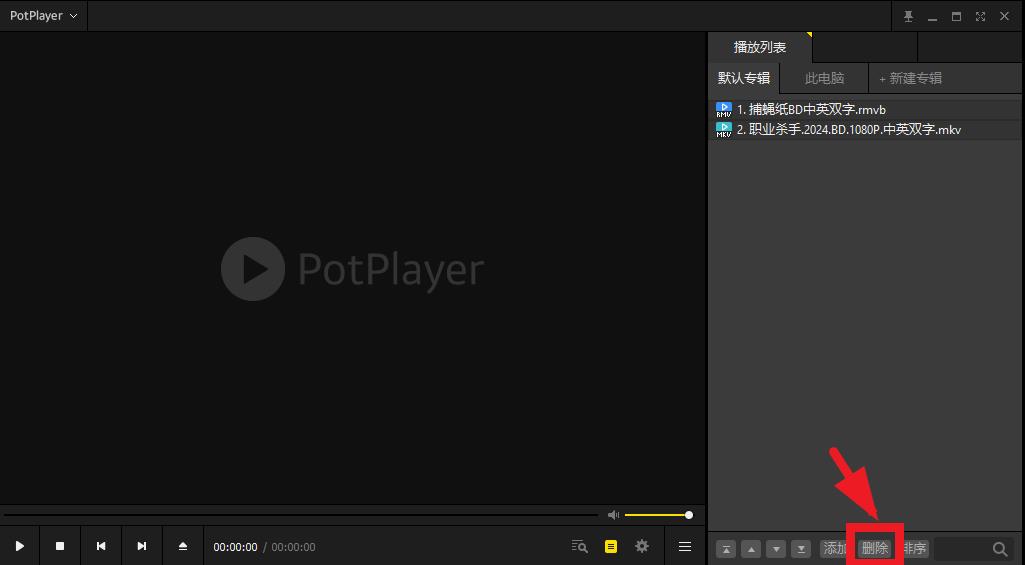1025x565 pixels.
Task: Click the playlist search magnifier icon
Action: (x=1000, y=549)
